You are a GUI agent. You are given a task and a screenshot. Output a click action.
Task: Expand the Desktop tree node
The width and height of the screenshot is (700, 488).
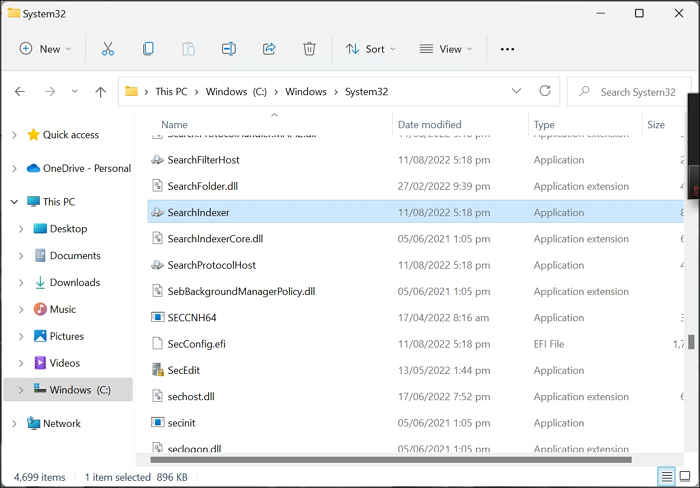click(x=21, y=229)
